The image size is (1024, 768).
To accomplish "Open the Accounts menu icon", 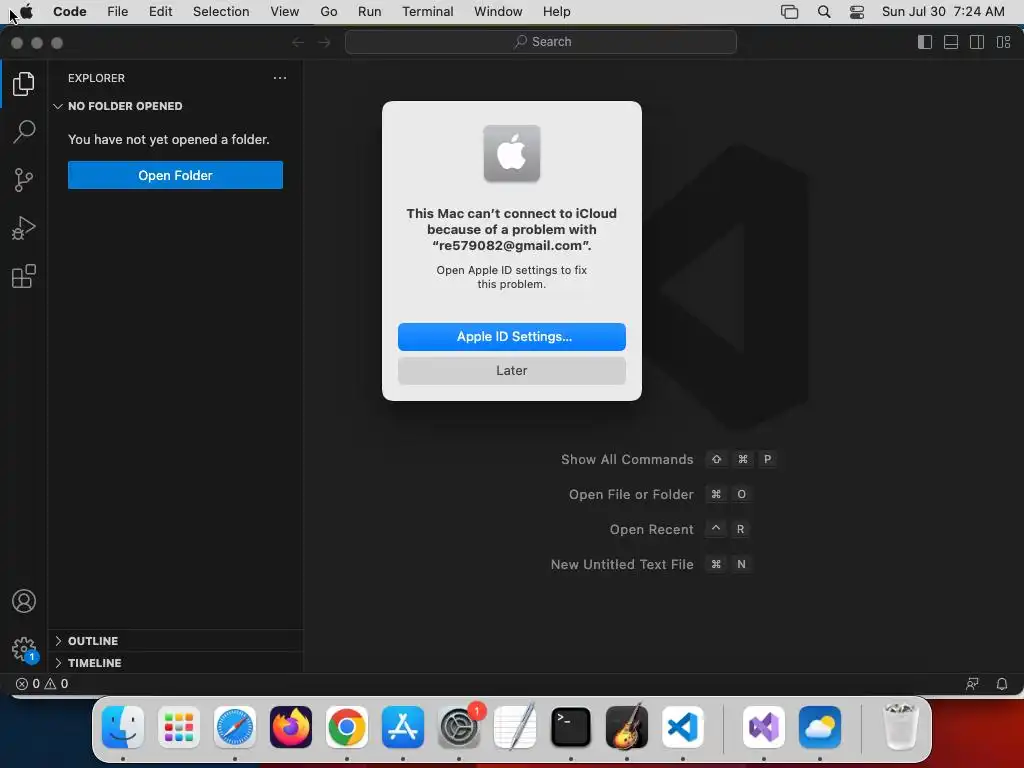I will click(24, 601).
